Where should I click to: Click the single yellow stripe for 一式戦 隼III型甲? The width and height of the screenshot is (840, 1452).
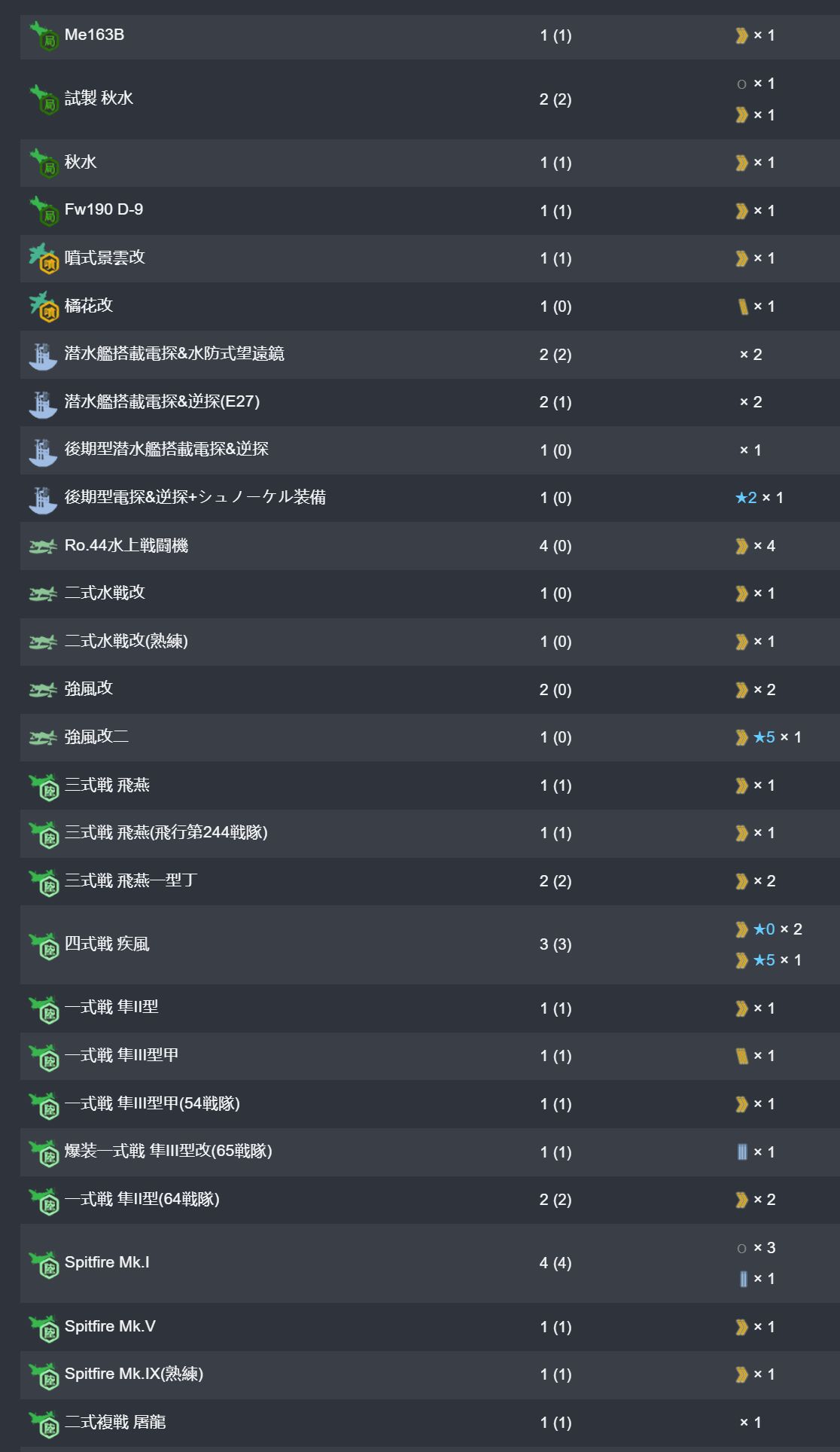742,1056
